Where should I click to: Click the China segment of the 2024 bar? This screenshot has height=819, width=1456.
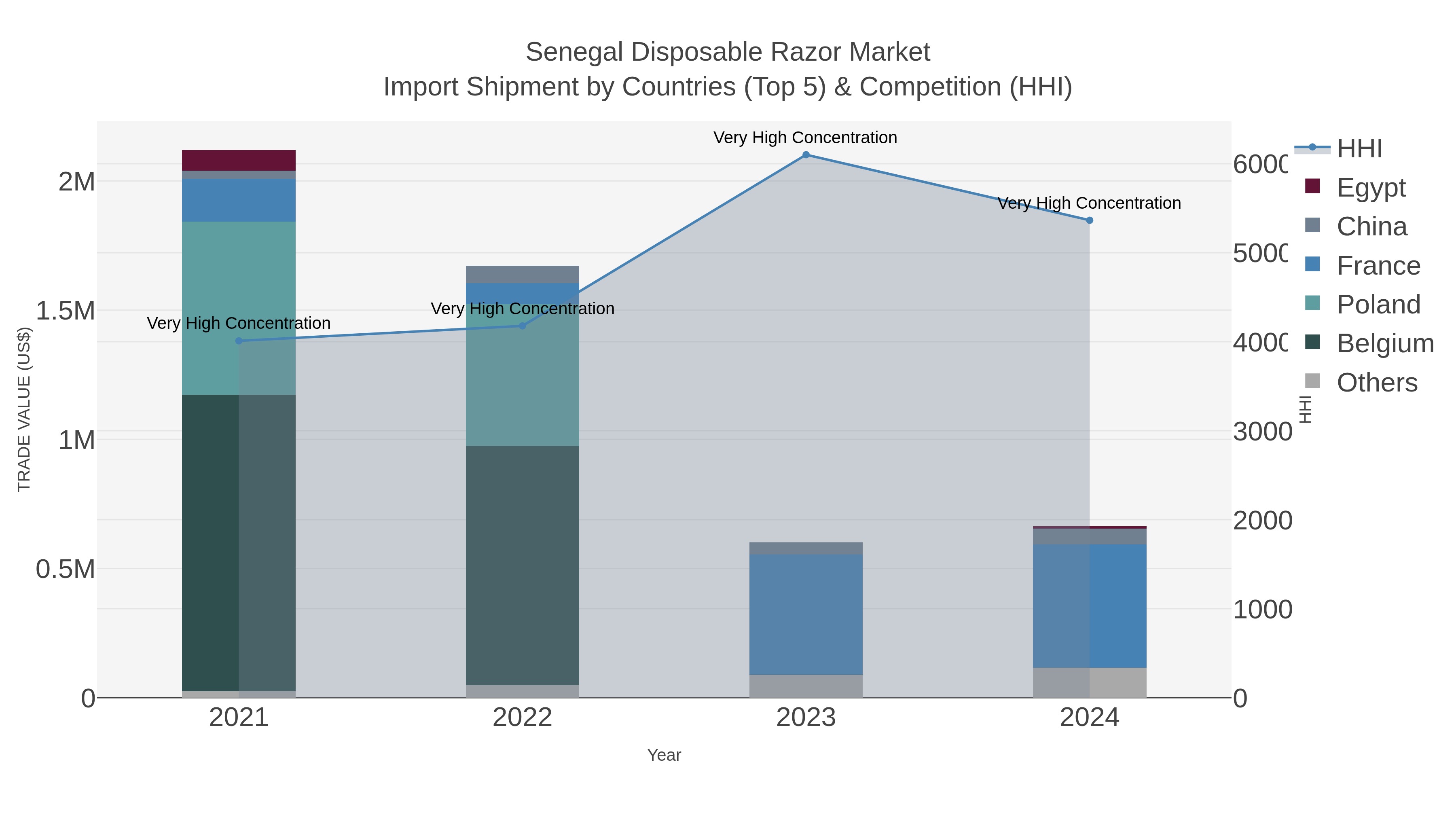[1090, 536]
